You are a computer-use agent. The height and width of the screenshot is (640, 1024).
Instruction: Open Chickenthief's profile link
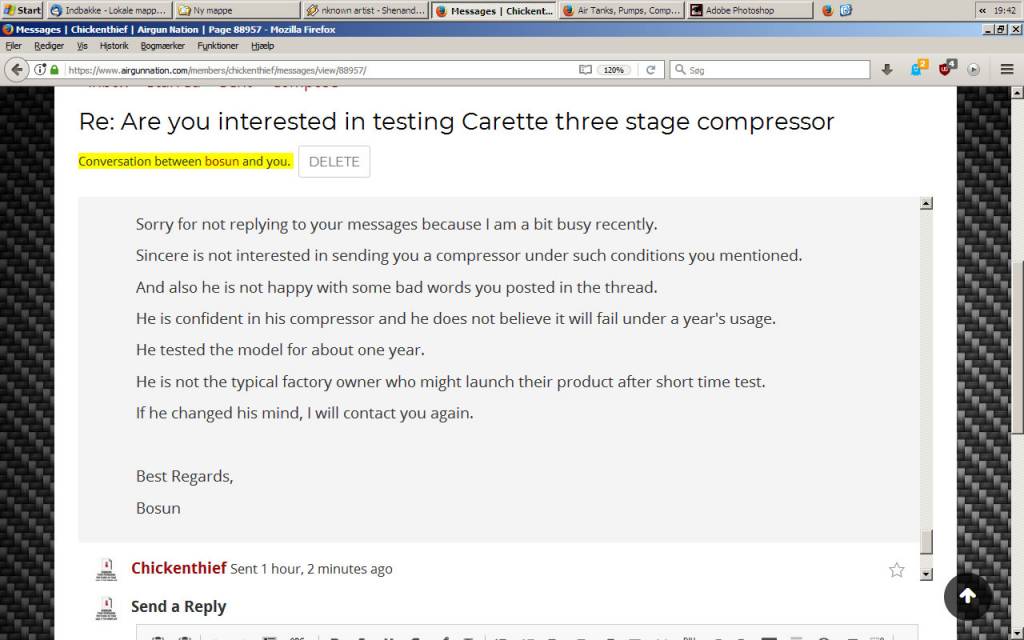tap(178, 568)
